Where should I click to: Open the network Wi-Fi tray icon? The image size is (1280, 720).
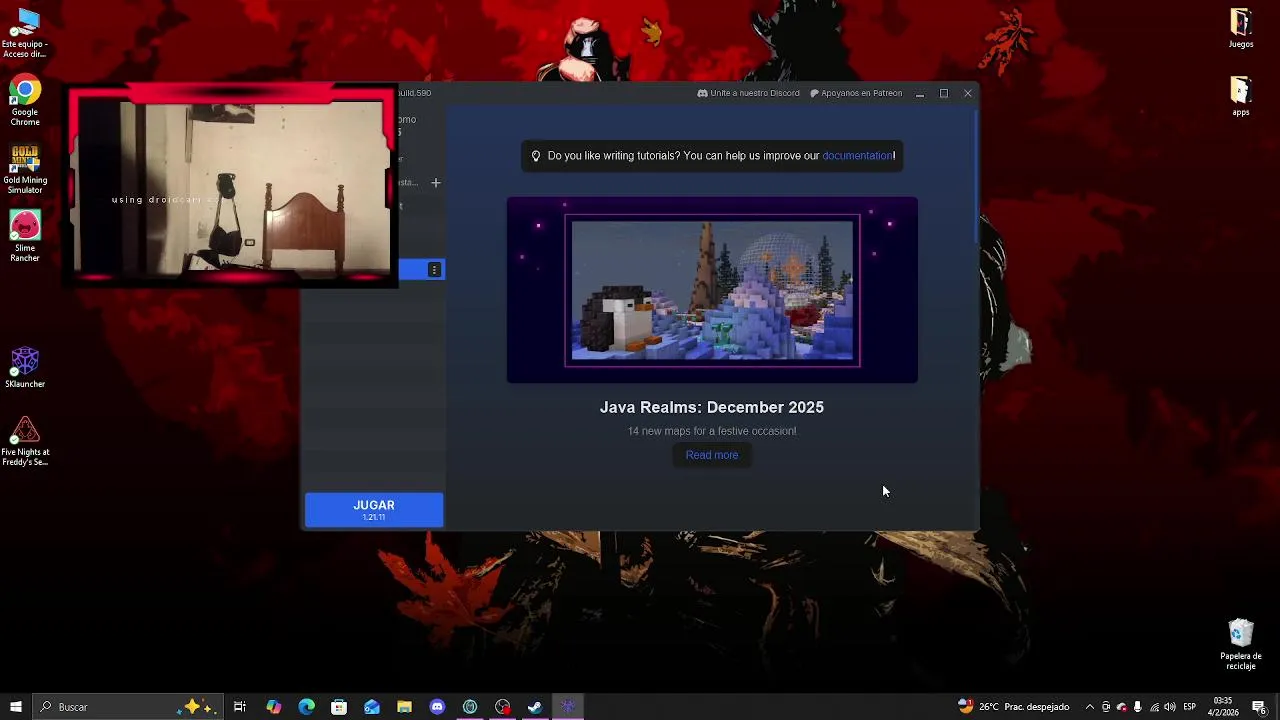tap(1155, 707)
